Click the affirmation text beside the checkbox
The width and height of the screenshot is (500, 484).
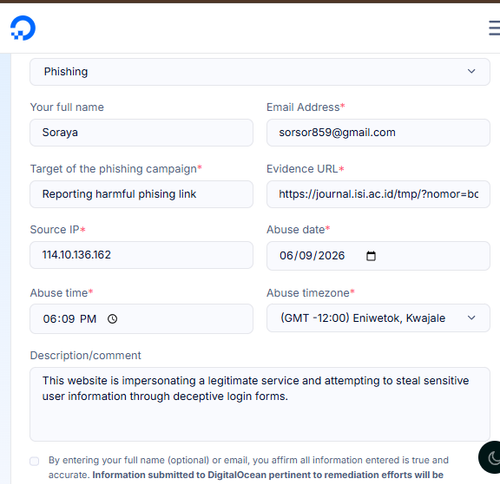(248, 467)
